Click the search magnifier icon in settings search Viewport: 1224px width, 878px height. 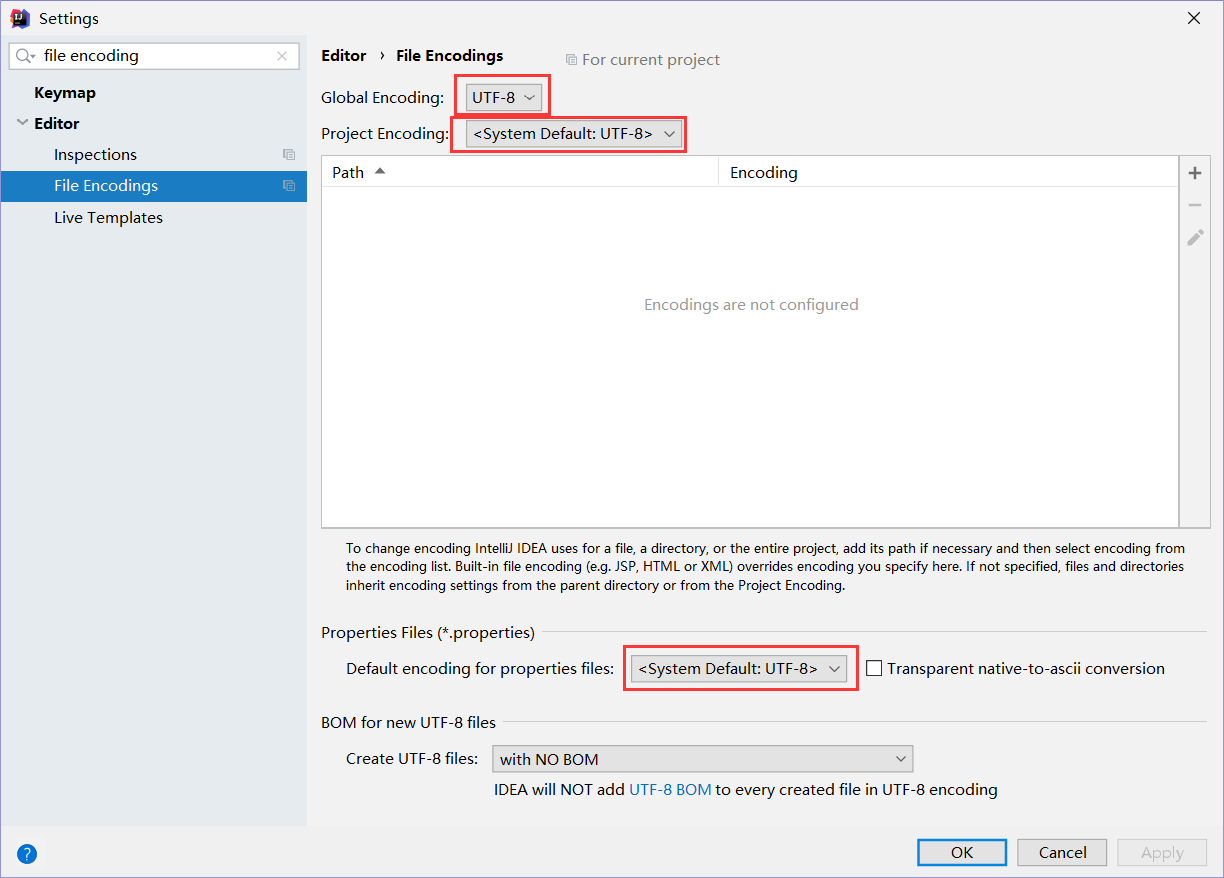tap(25, 56)
